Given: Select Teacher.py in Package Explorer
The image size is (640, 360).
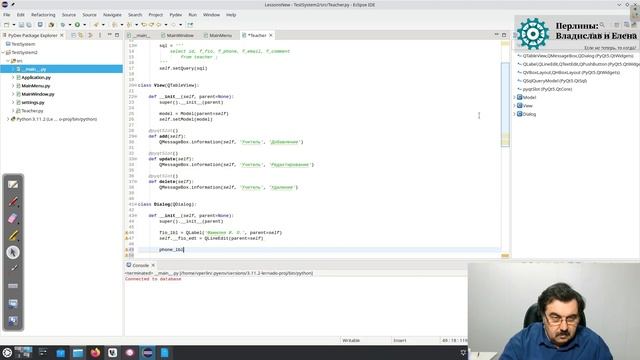Looking at the screenshot, I should (32, 111).
